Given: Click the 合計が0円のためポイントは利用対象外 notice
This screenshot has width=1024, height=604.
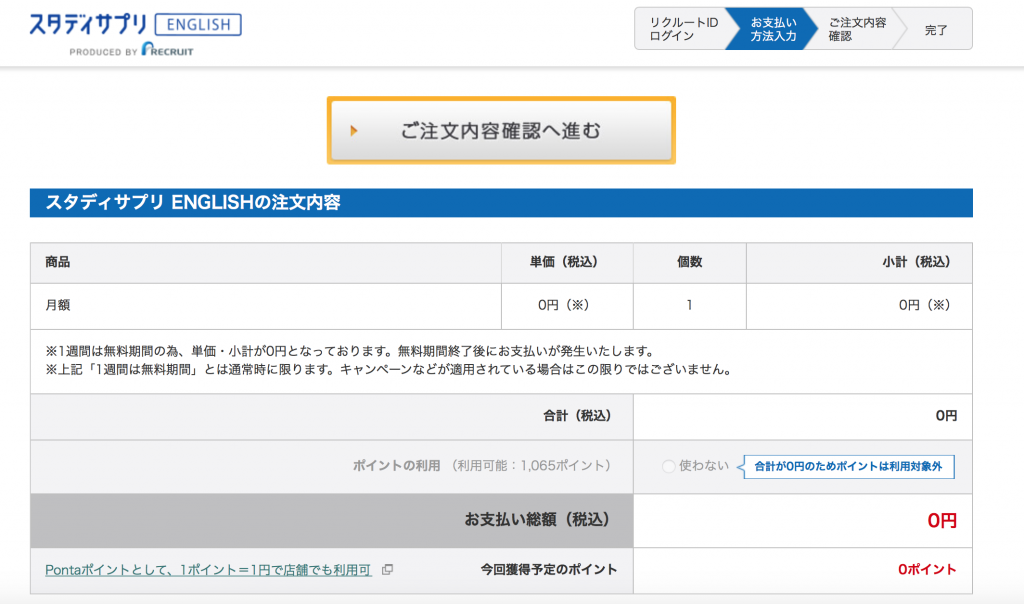Looking at the screenshot, I should (x=848, y=466).
